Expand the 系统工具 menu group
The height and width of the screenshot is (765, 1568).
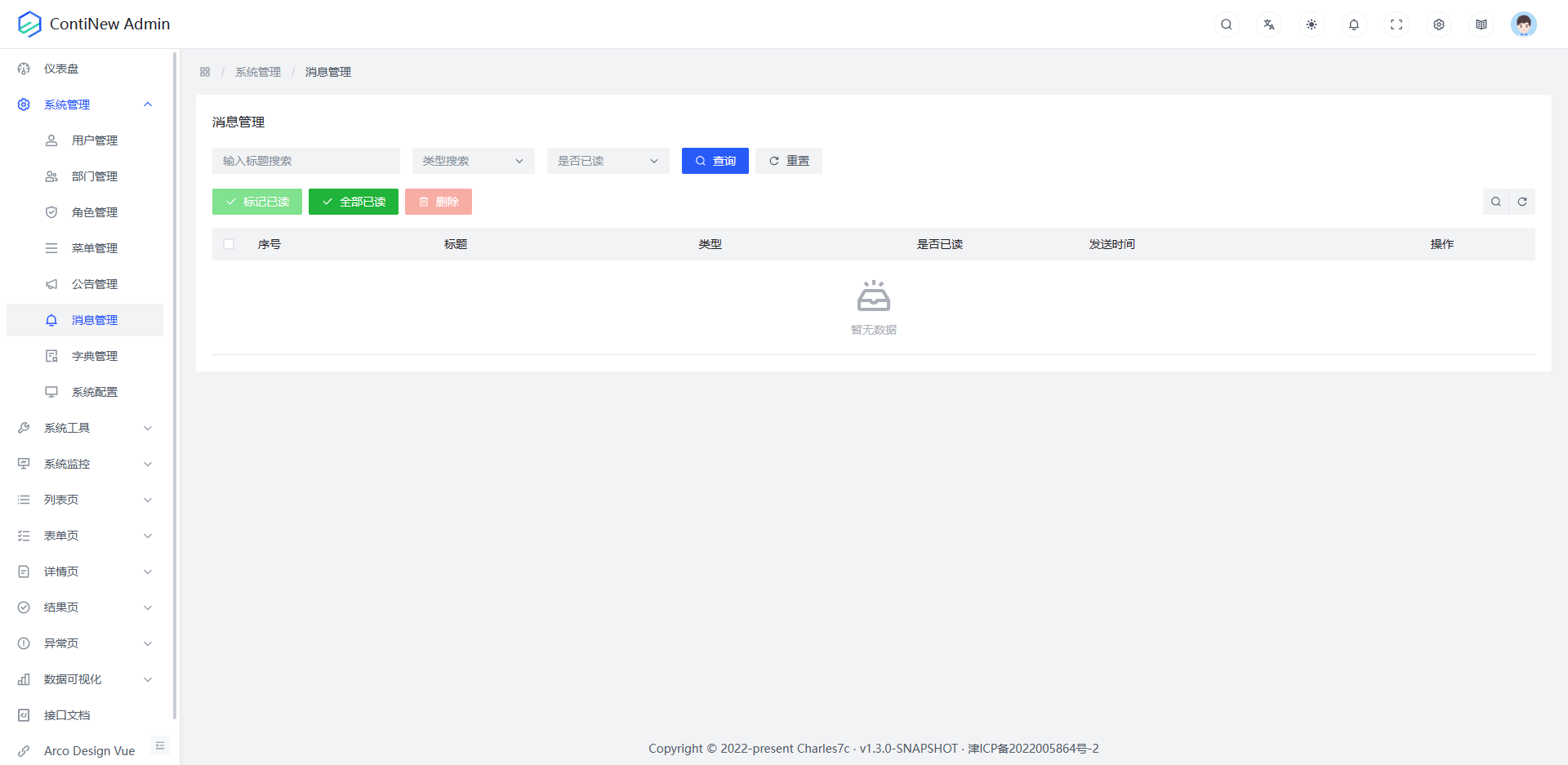tap(85, 428)
